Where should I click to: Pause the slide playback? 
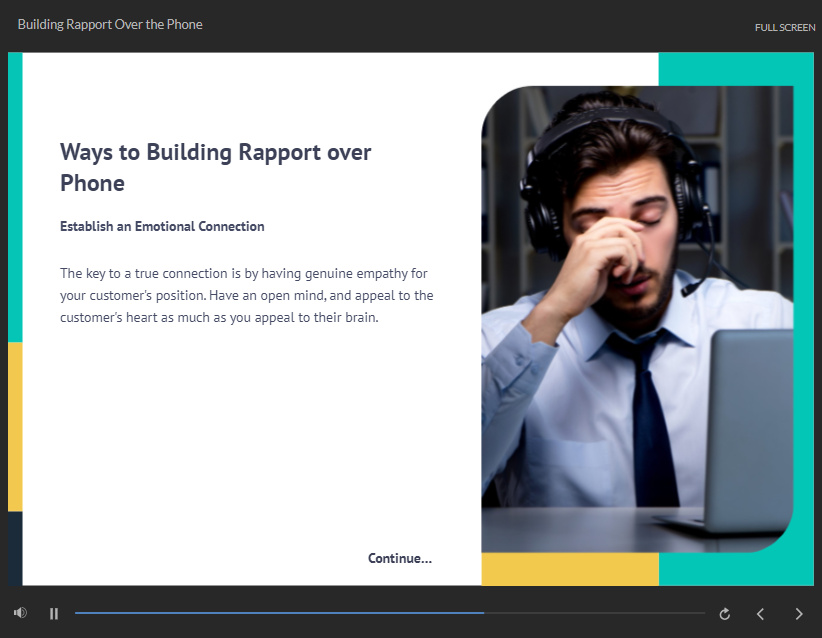(x=54, y=613)
